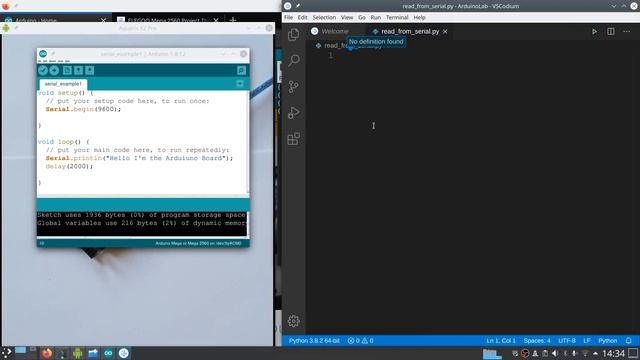This screenshot has width=640, height=360.
Task: Open VSCodium icon from the taskbar
Action: coord(124,353)
